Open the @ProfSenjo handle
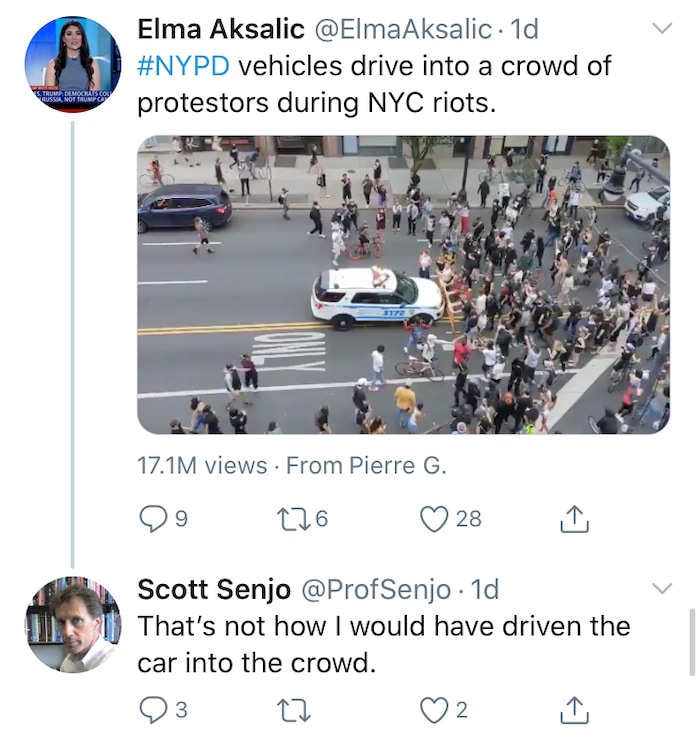 [375, 589]
